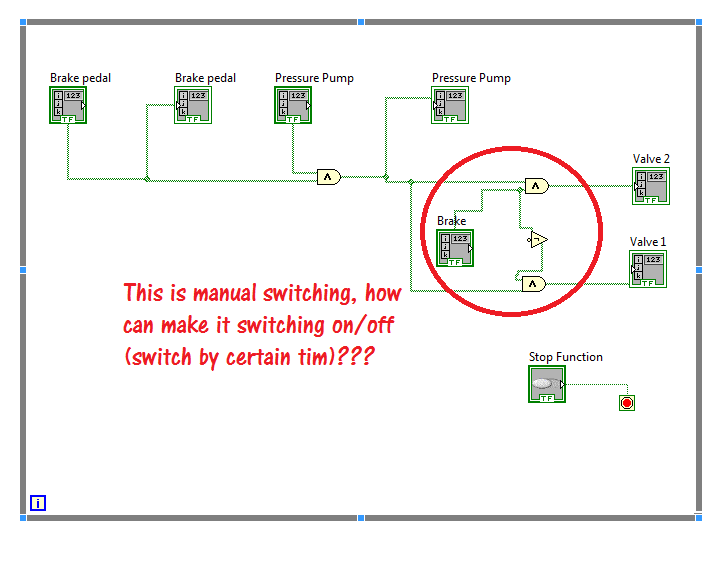727x563 pixels.
Task: Click the top-right corner loop handle
Action: (x=699, y=22)
